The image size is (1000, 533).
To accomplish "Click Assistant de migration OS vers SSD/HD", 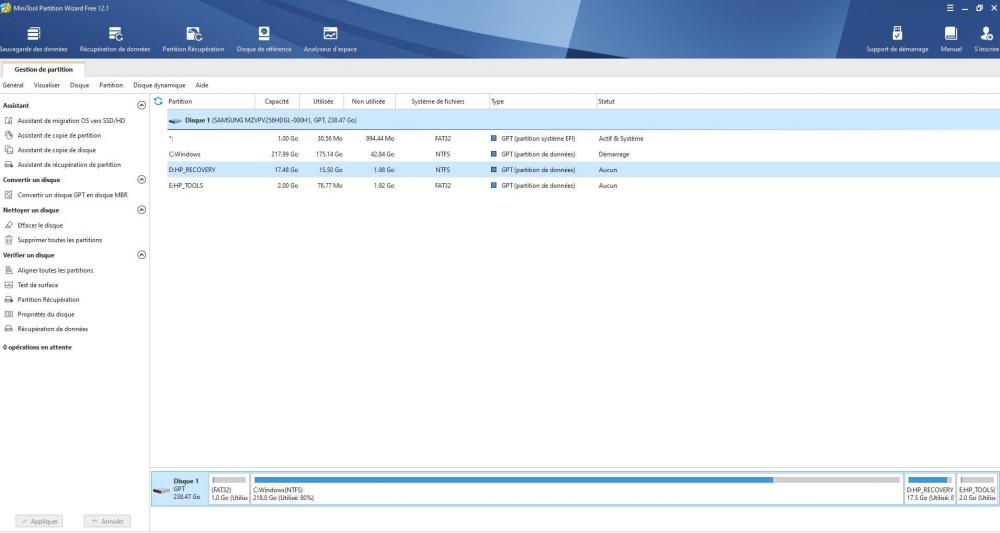I will click(71, 120).
